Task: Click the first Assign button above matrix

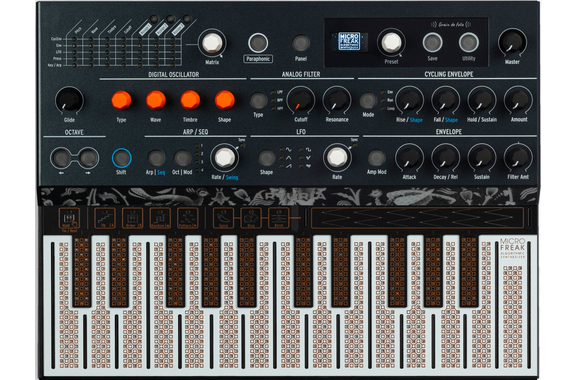Action: pos(154,19)
